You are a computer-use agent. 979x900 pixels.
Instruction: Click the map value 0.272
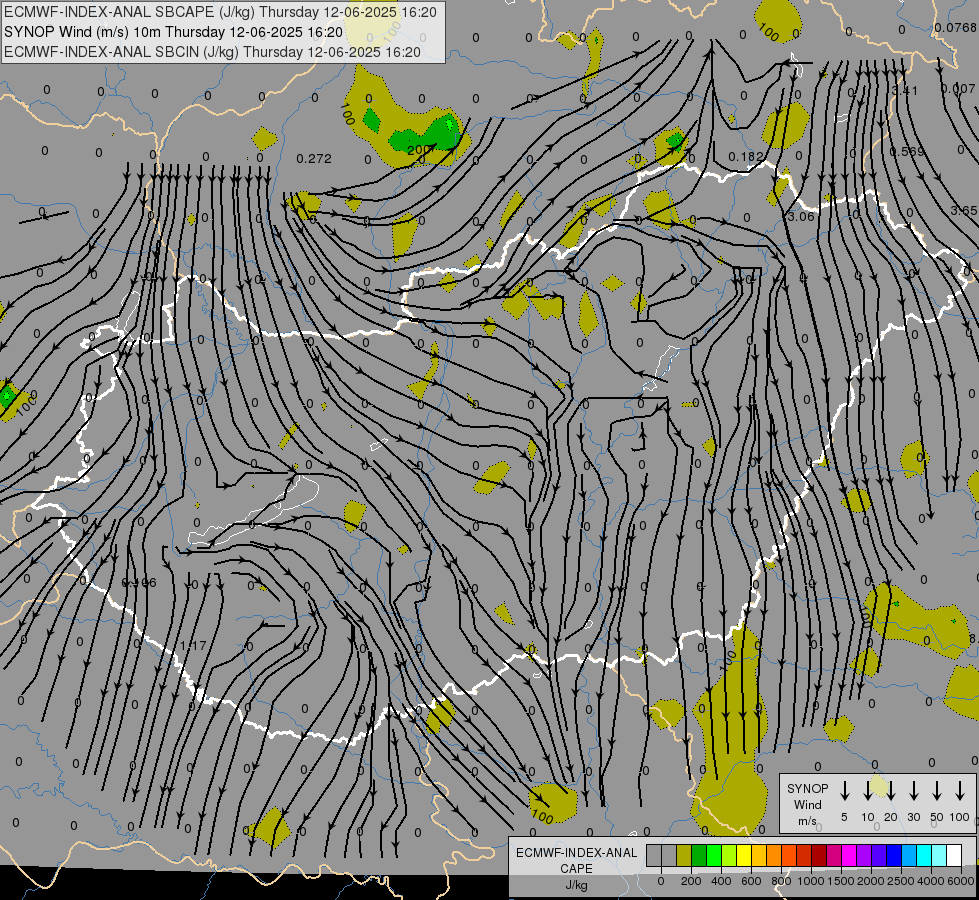314,159
